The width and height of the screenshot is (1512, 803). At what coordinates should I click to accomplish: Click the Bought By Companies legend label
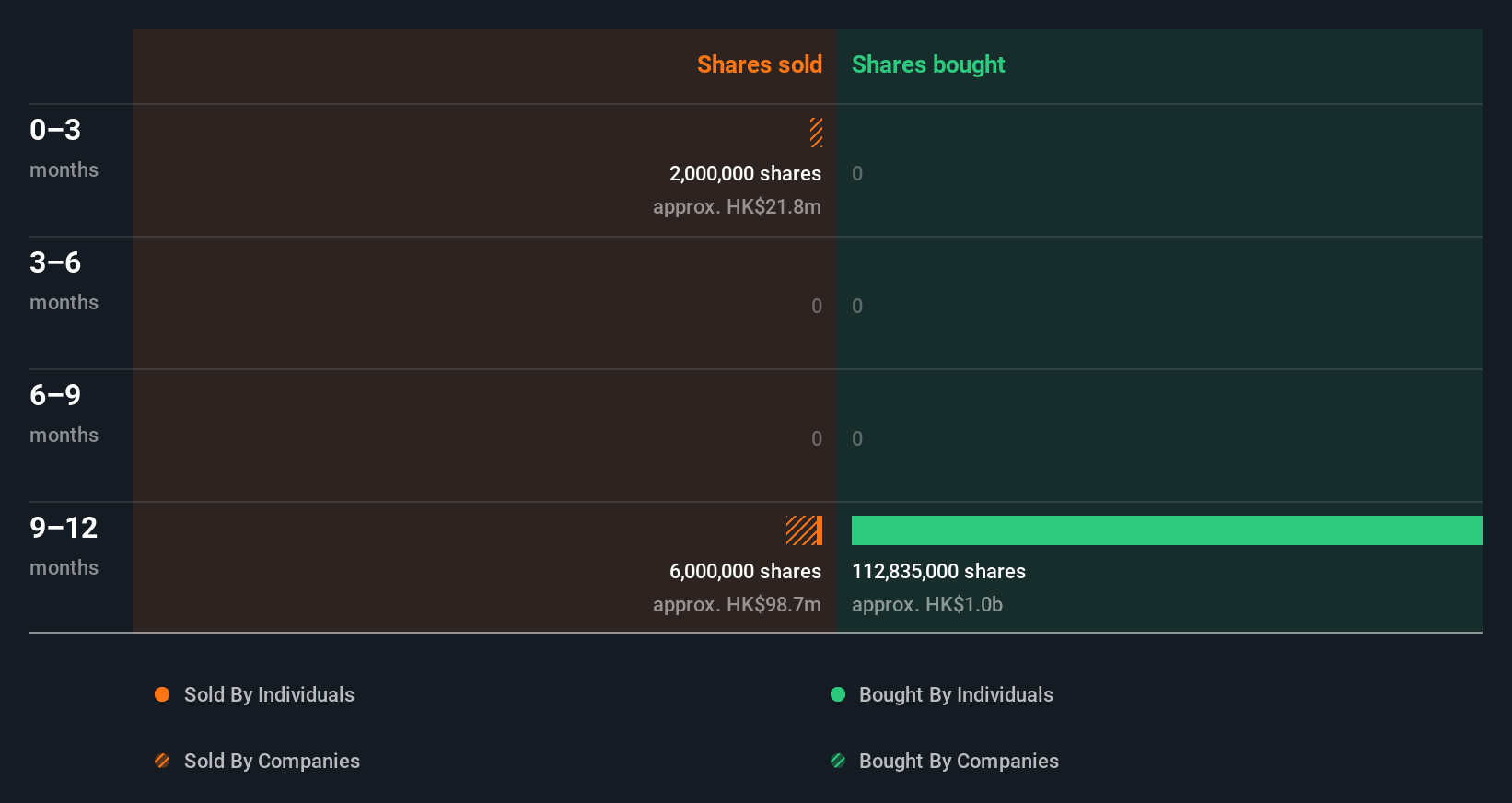[959, 761]
